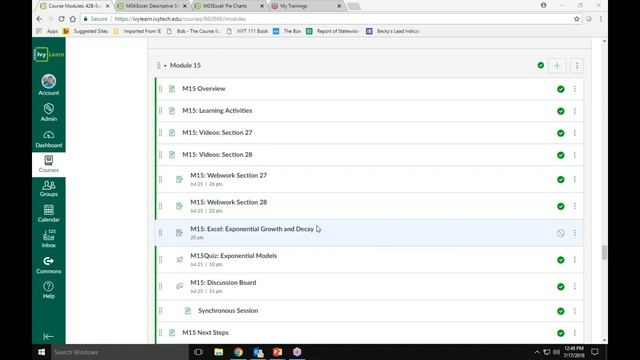Open options menu for M15: Discussion Board

point(575,287)
